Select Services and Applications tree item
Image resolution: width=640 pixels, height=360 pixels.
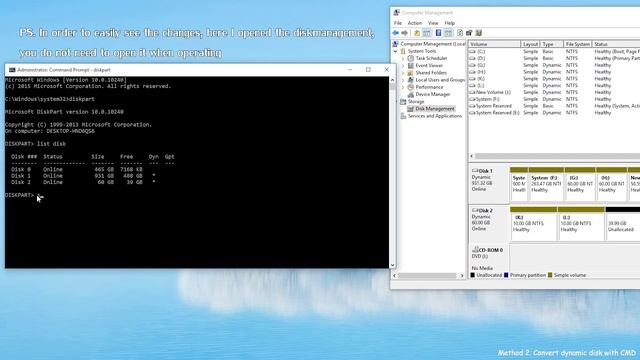[435, 116]
